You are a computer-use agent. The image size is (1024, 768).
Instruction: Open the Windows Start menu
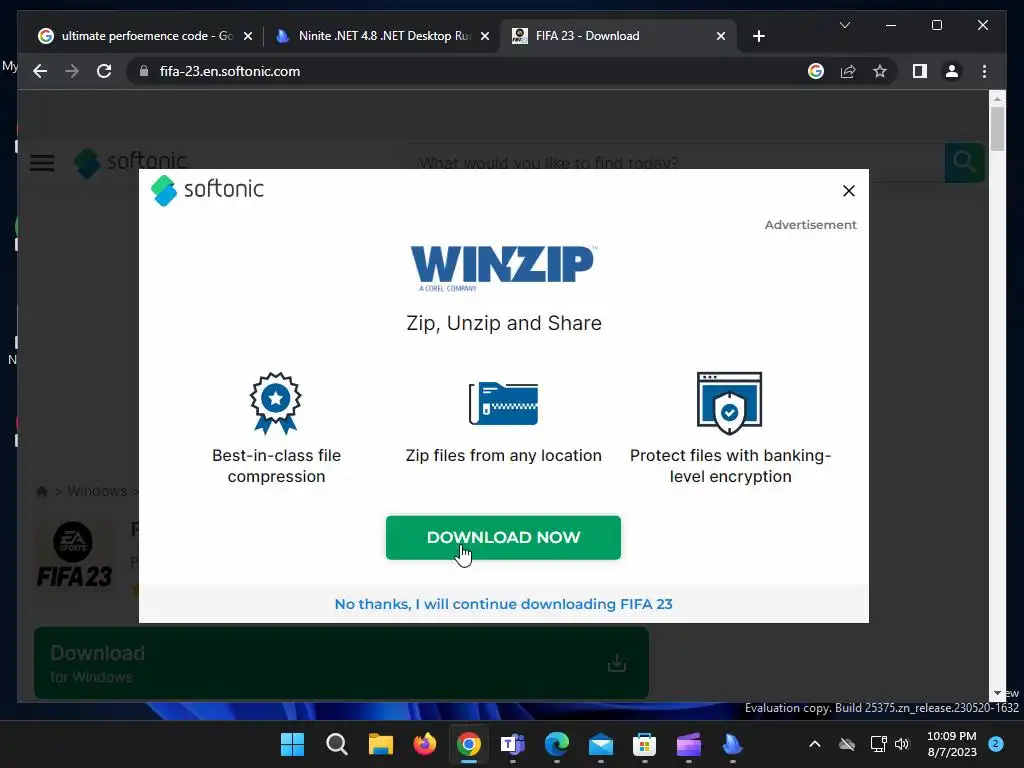point(292,744)
